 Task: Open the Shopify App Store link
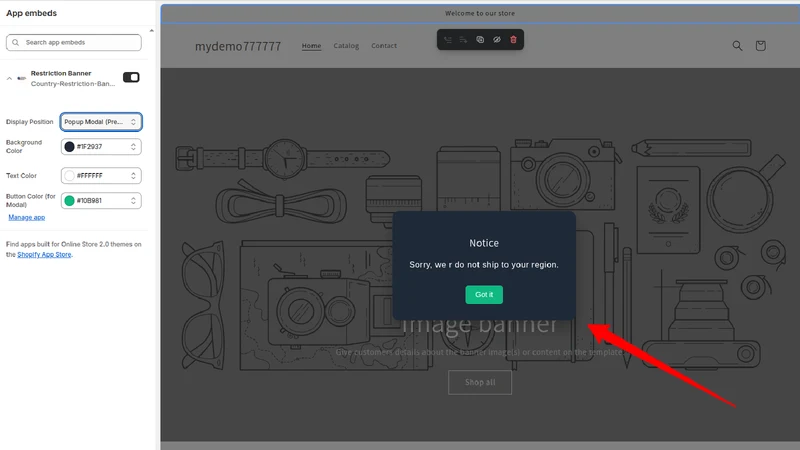[x=44, y=255]
